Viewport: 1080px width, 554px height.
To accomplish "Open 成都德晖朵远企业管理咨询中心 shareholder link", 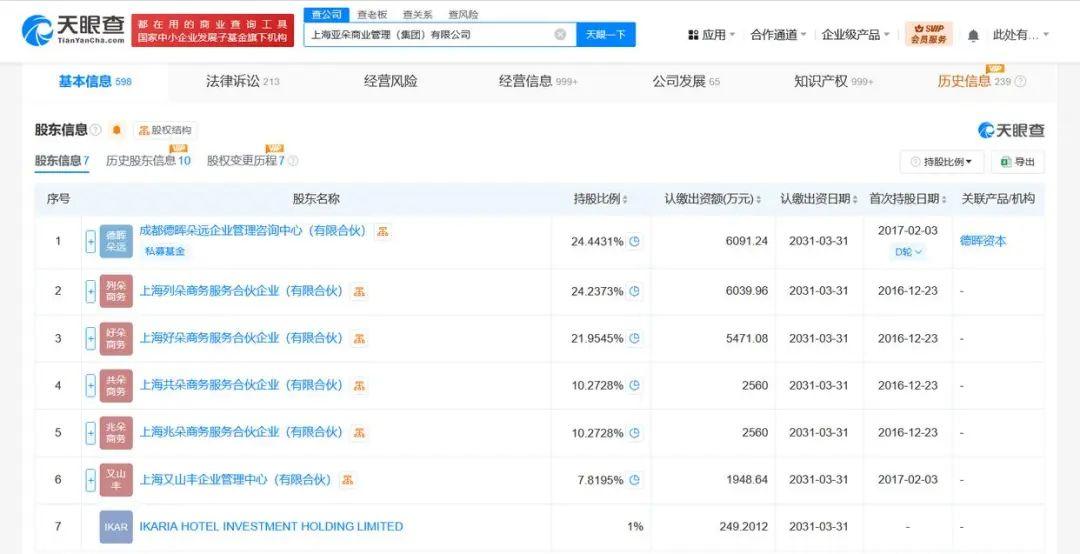I will (253, 231).
